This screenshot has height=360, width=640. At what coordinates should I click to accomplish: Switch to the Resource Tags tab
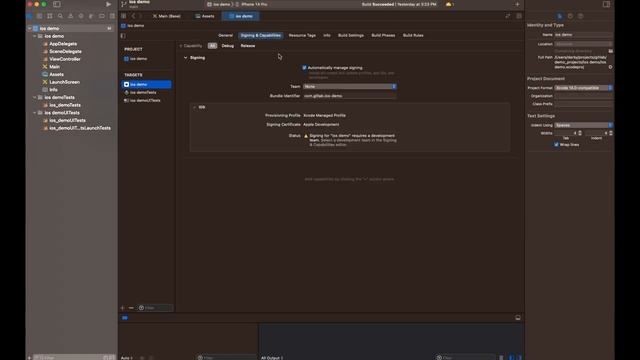(302, 36)
